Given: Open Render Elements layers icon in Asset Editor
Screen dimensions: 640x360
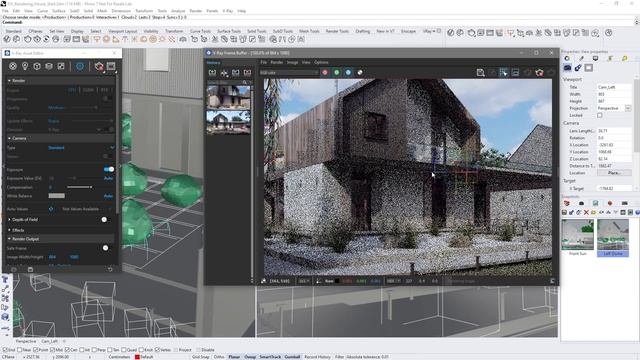Looking at the screenshot, I should pos(49,66).
